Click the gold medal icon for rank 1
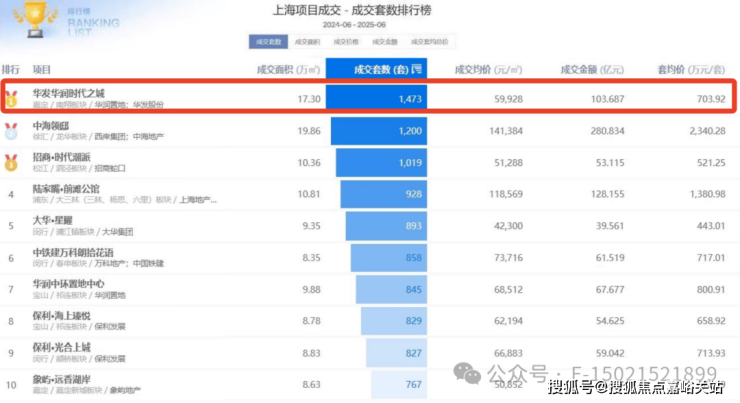This screenshot has height=403, width=740. click(x=11, y=99)
